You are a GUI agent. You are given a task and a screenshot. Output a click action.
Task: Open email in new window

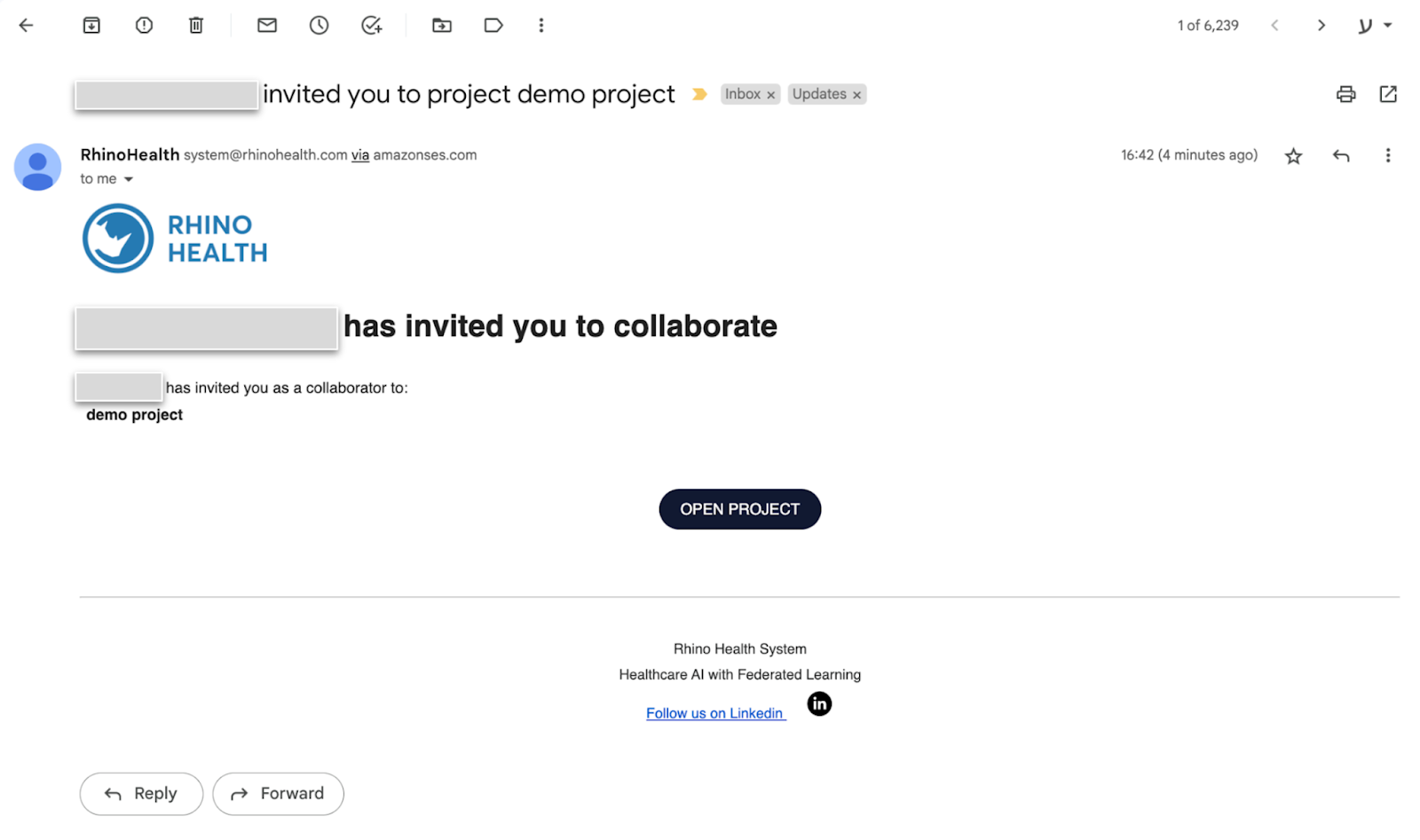click(1388, 94)
